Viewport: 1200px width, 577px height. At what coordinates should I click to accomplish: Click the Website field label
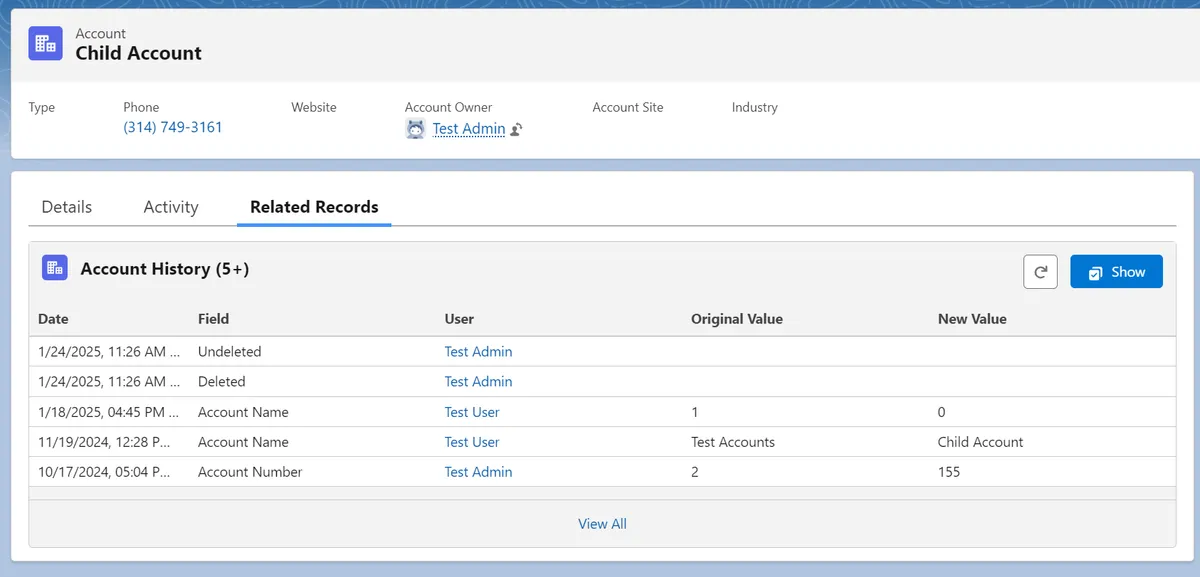coord(314,107)
